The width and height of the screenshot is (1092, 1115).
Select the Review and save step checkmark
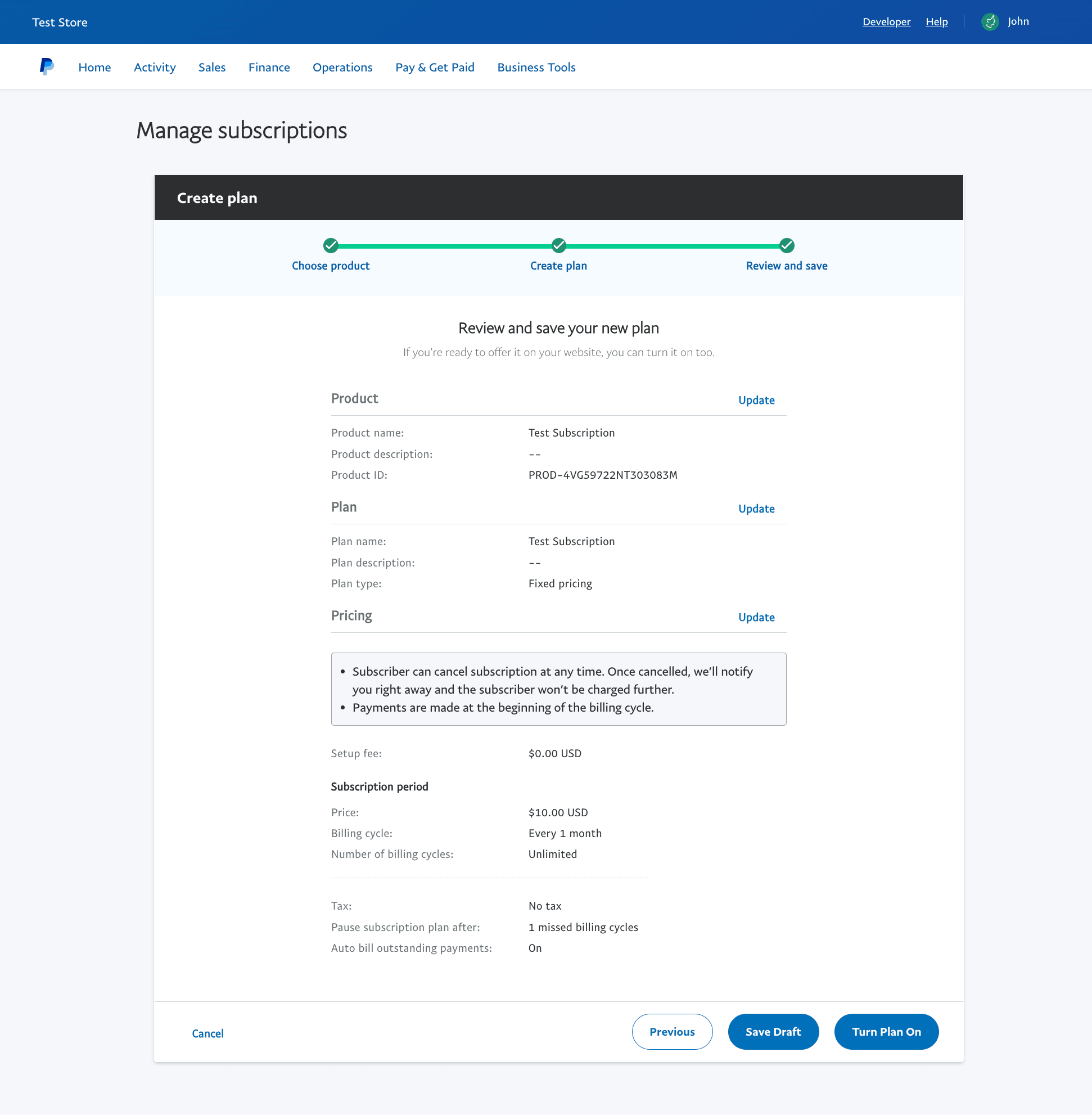click(x=787, y=246)
